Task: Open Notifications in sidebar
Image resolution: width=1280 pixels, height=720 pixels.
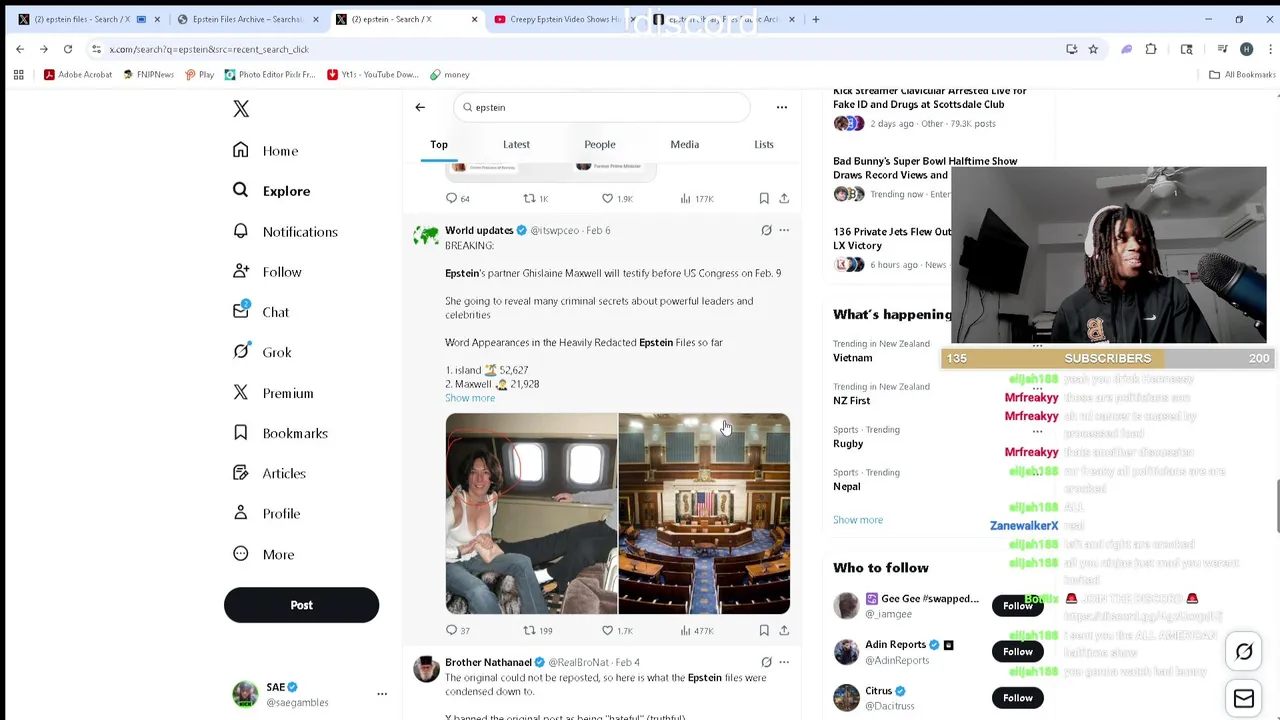Action: pyautogui.click(x=285, y=231)
